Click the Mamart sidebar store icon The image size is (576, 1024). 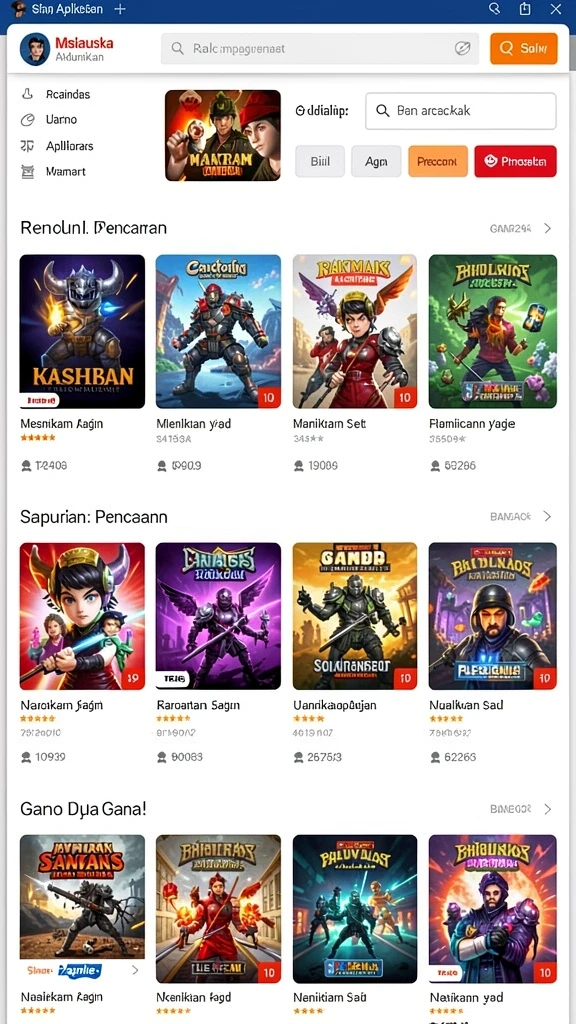(27, 172)
